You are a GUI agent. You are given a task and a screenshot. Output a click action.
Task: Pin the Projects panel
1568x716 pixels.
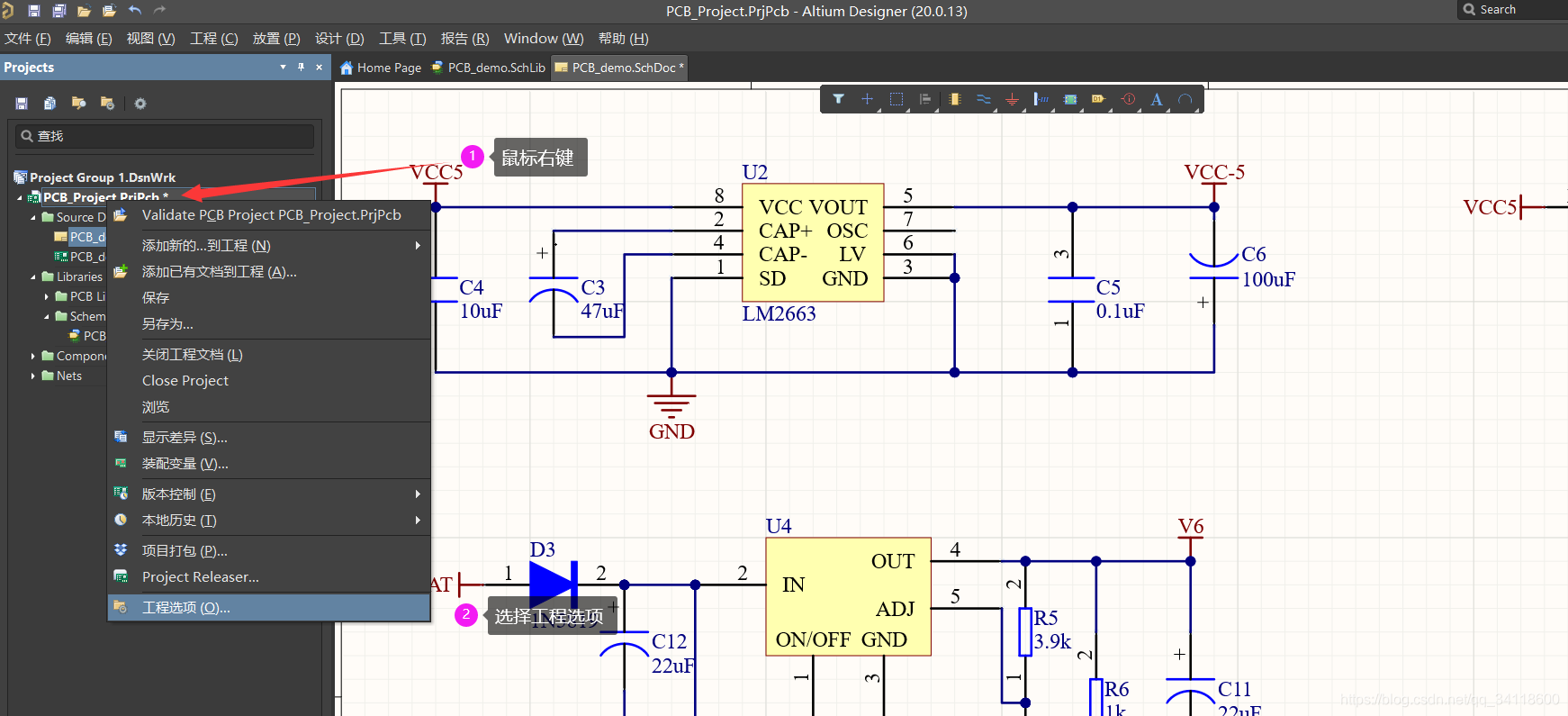tap(301, 67)
